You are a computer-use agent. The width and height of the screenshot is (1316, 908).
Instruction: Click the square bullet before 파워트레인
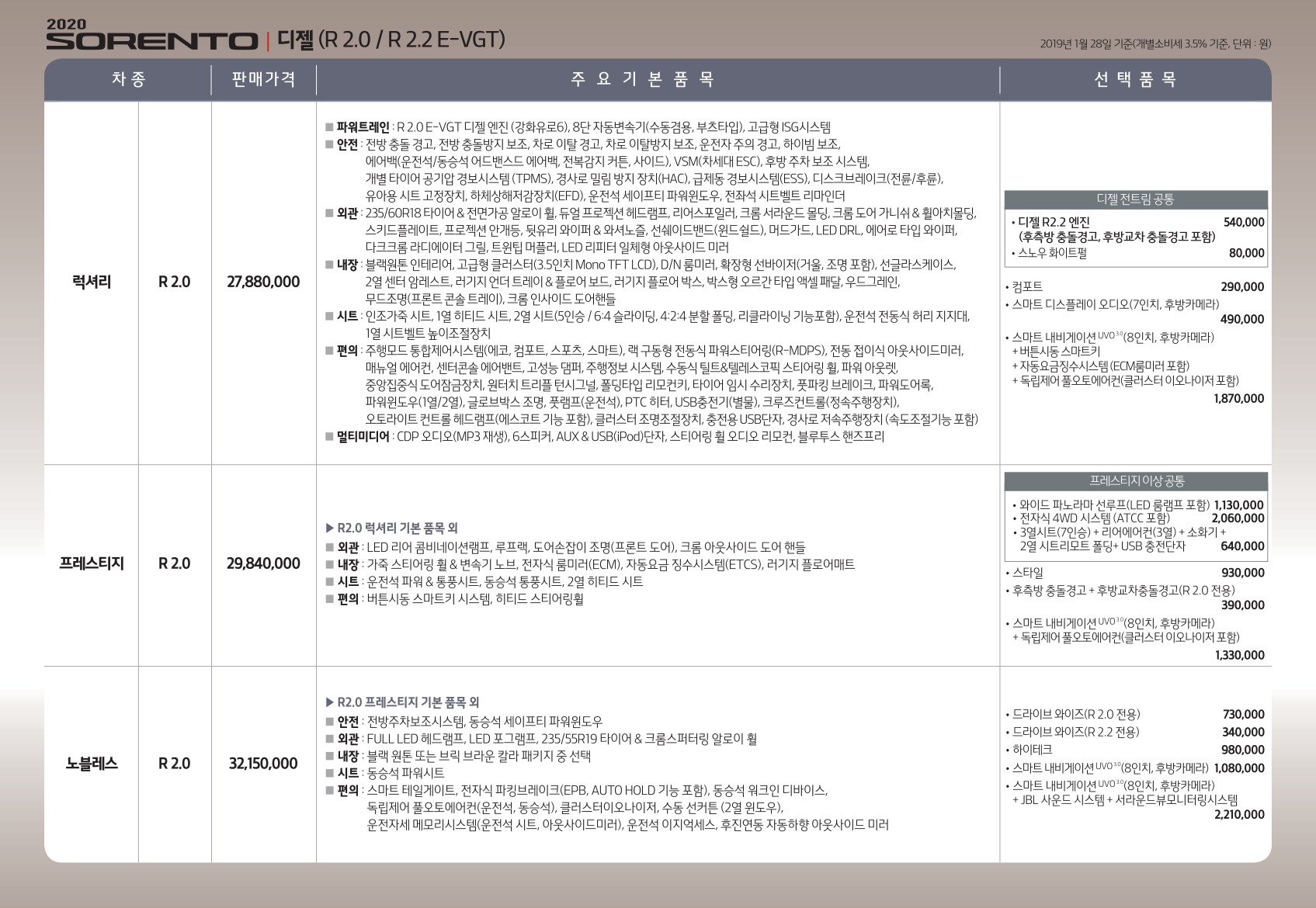[x=329, y=127]
